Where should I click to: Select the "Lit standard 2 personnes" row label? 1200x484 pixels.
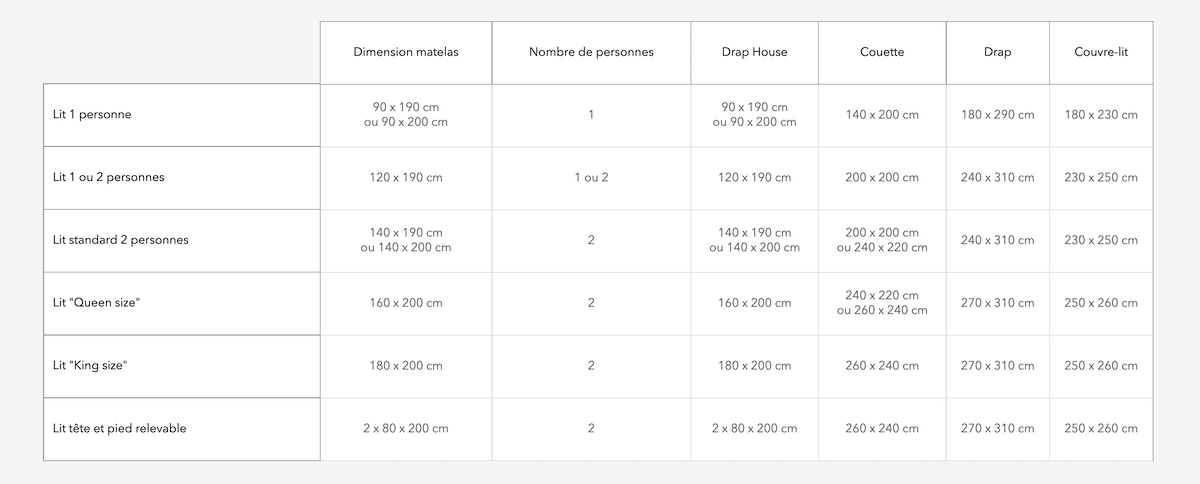click(x=121, y=240)
